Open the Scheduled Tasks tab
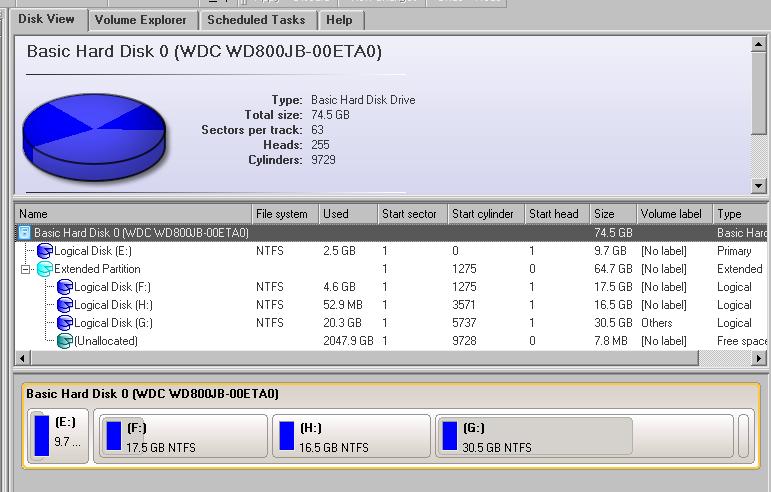771x492 pixels. (257, 19)
